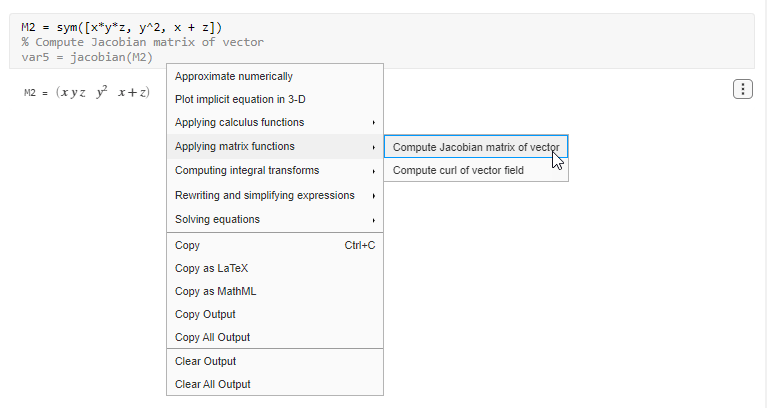Click the M2 symbolic output expression
The height and width of the screenshot is (408, 767).
102,93
